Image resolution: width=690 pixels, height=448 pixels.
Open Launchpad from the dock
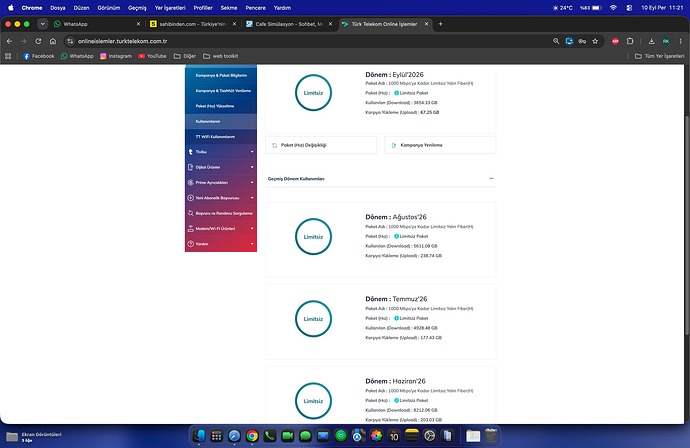coord(217,436)
